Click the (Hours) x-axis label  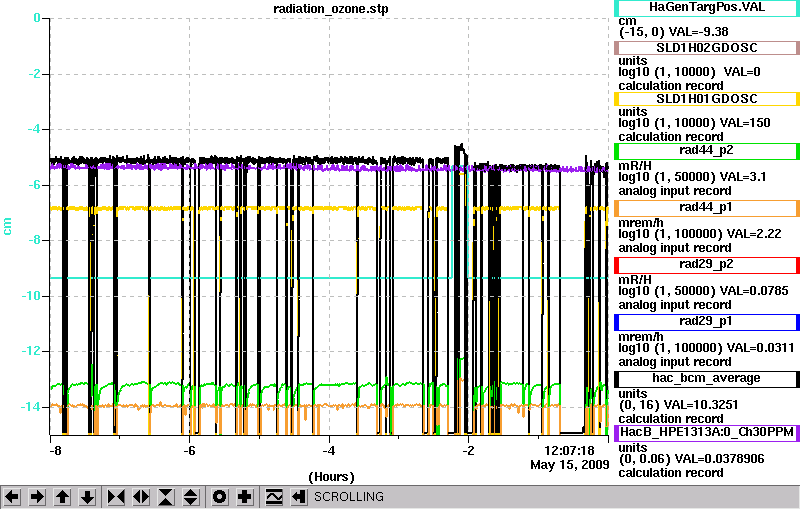click(x=331, y=477)
